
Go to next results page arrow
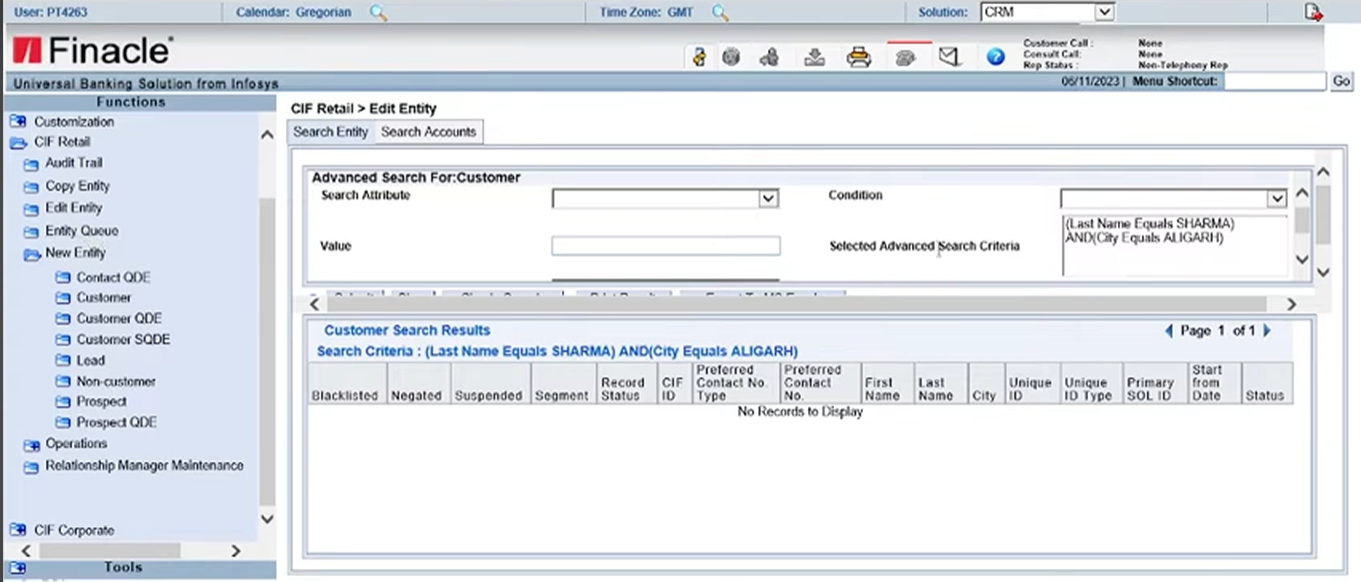click(x=1267, y=331)
